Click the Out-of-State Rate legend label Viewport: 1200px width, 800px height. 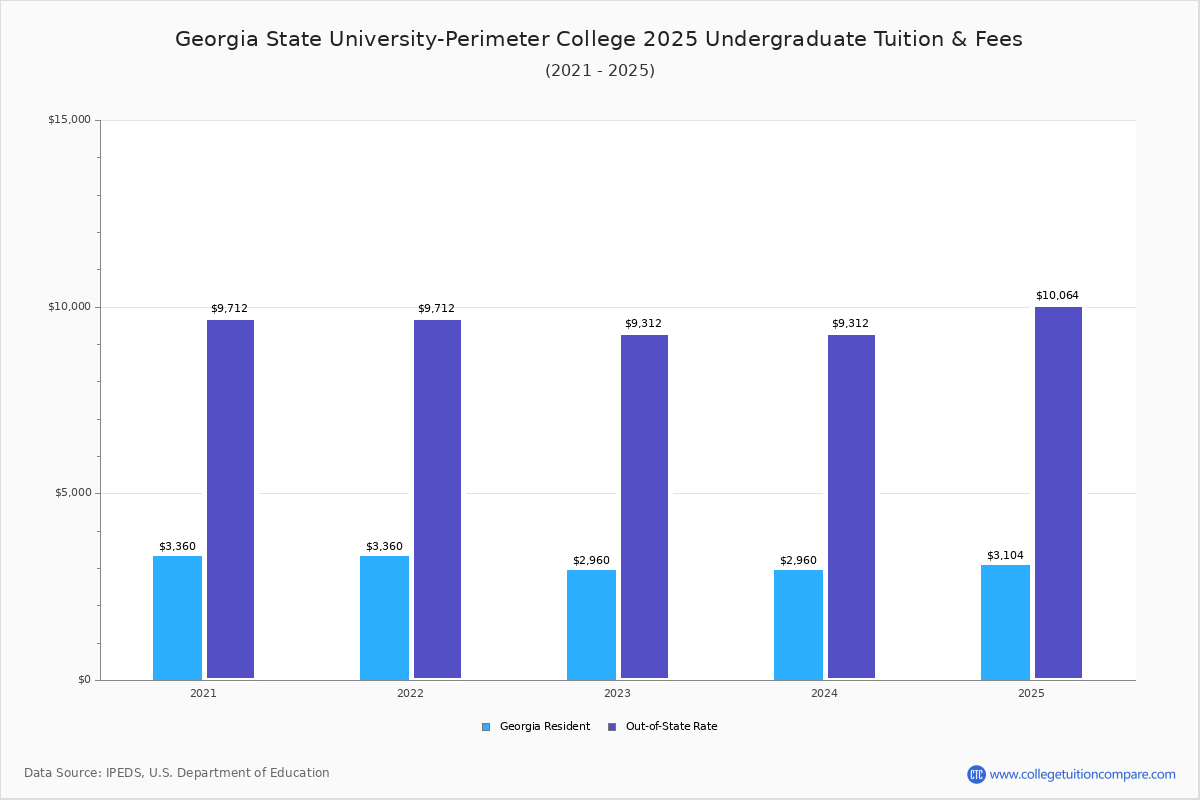(671, 727)
